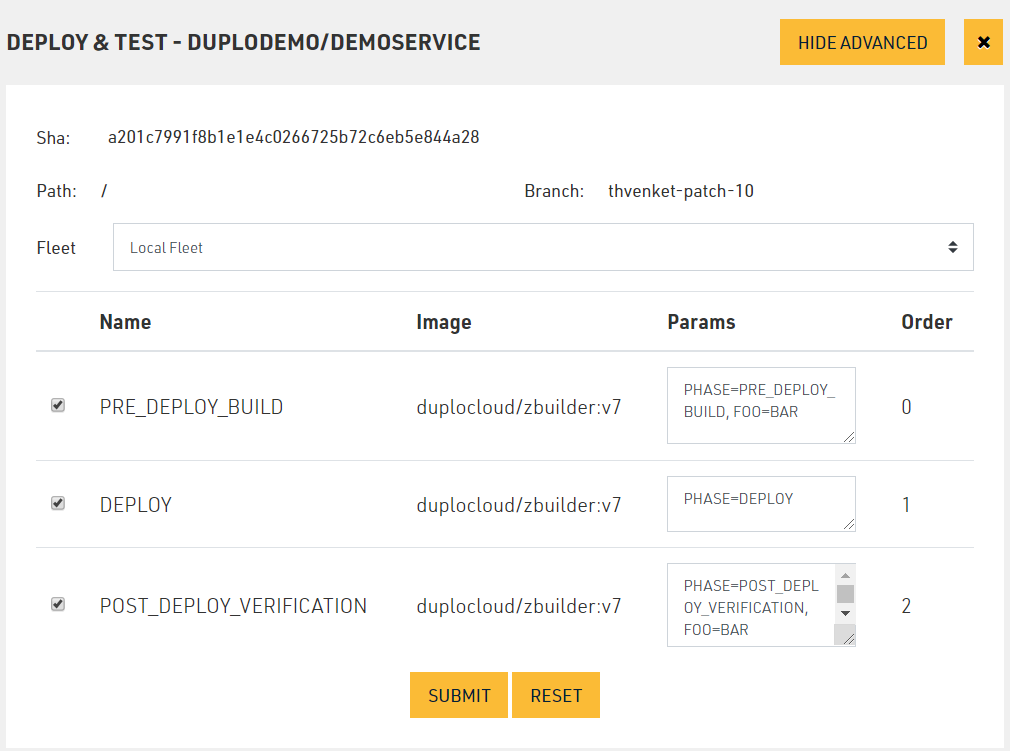Focus the POST_DEPLOY_VERIFICATION params text area
The height and width of the screenshot is (751, 1010).
[750, 605]
